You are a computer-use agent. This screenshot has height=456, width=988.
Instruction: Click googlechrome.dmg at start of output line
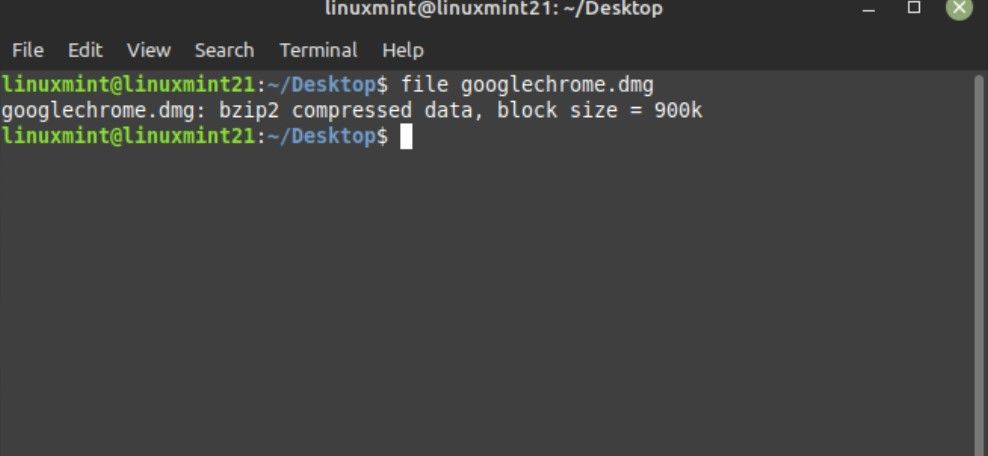(x=98, y=110)
